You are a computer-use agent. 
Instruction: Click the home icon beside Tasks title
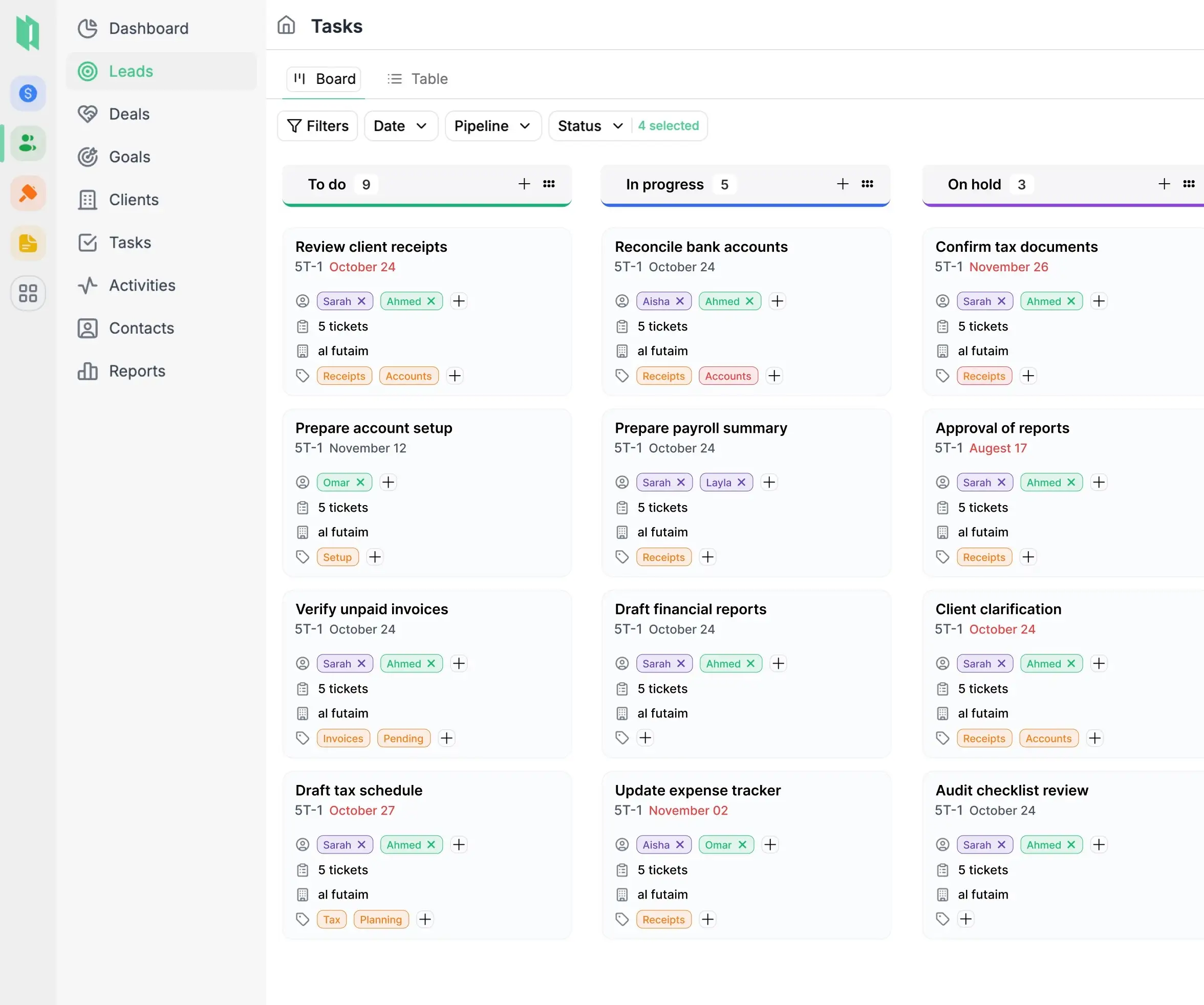(286, 26)
